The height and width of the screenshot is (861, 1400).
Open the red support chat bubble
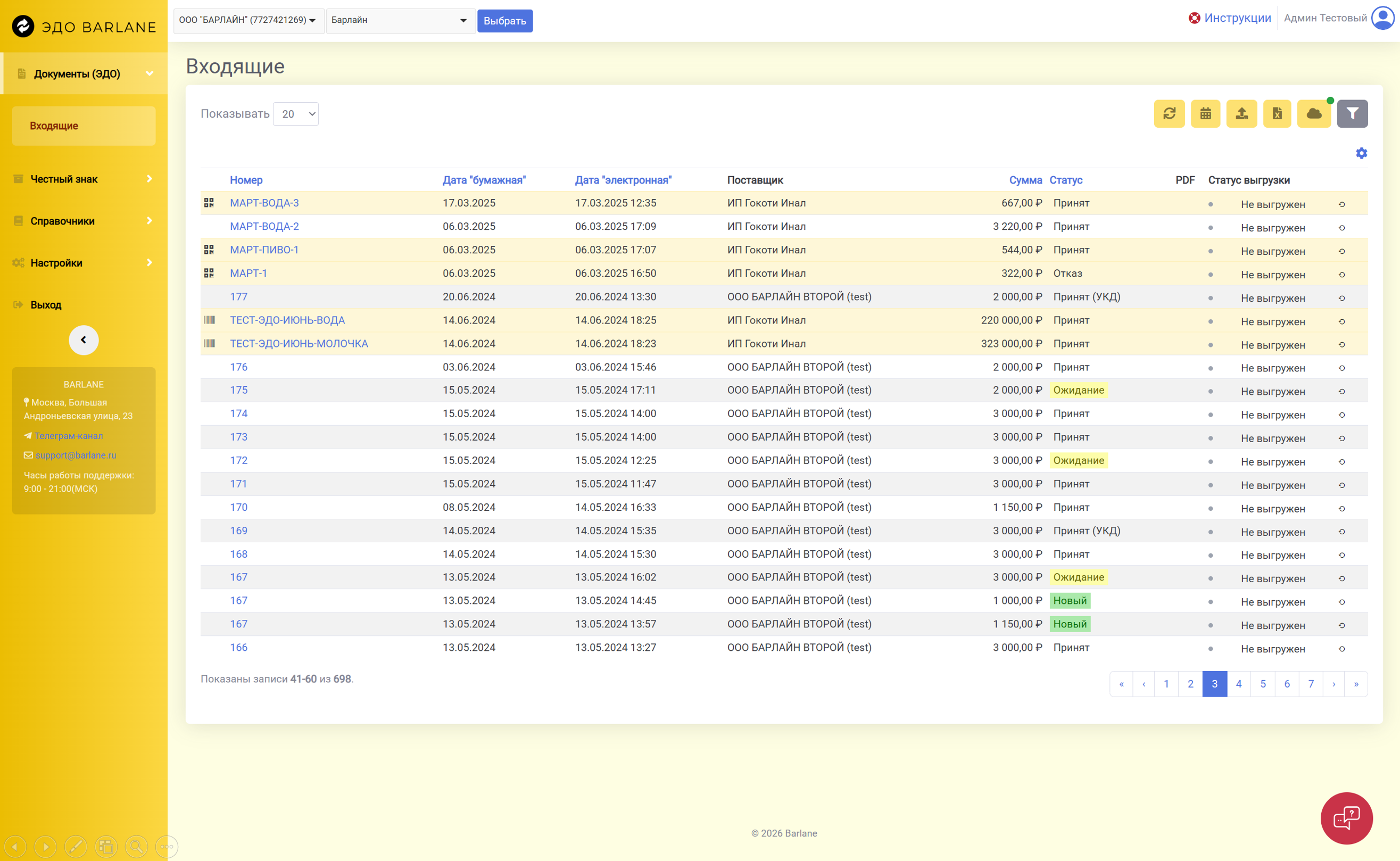point(1346,818)
